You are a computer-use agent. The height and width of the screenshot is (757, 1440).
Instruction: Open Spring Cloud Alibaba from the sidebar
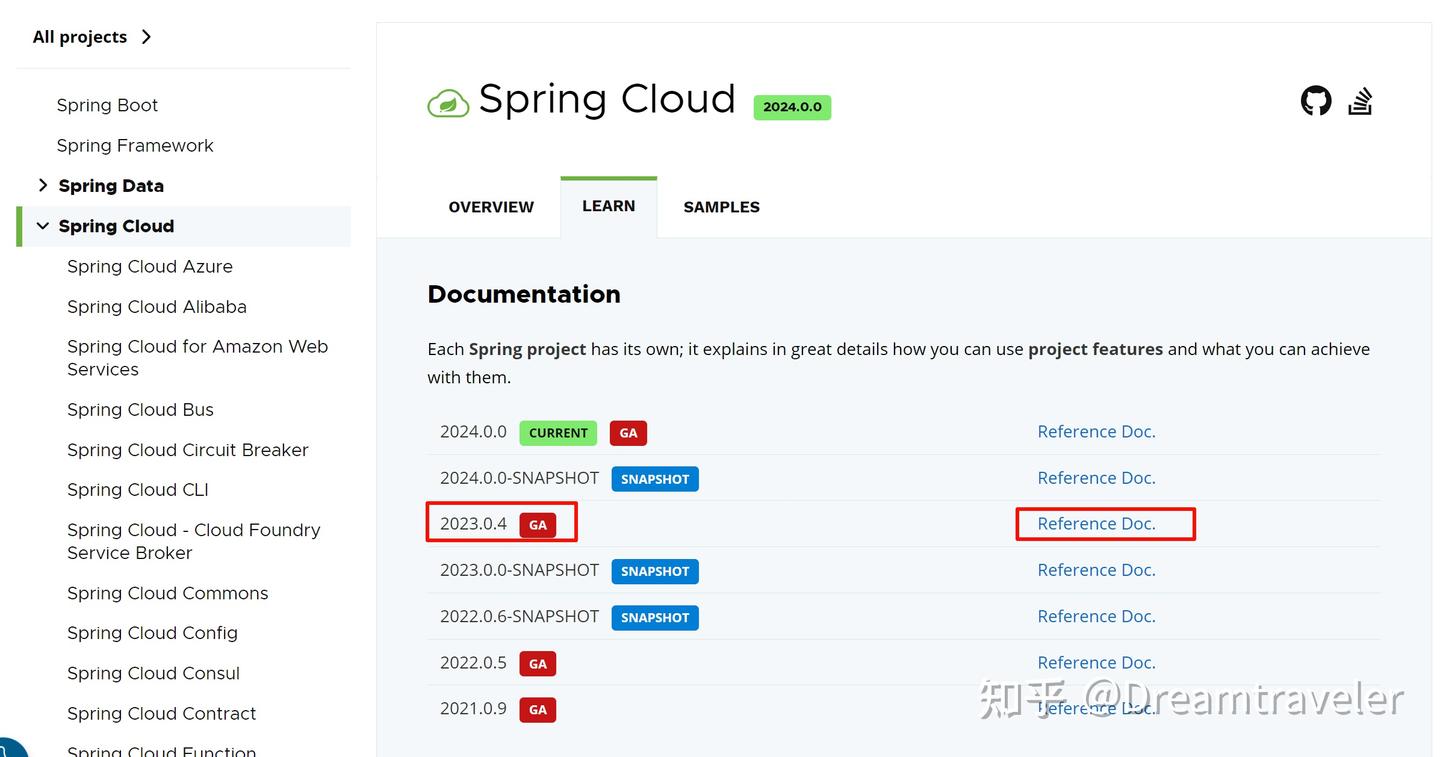coord(156,306)
